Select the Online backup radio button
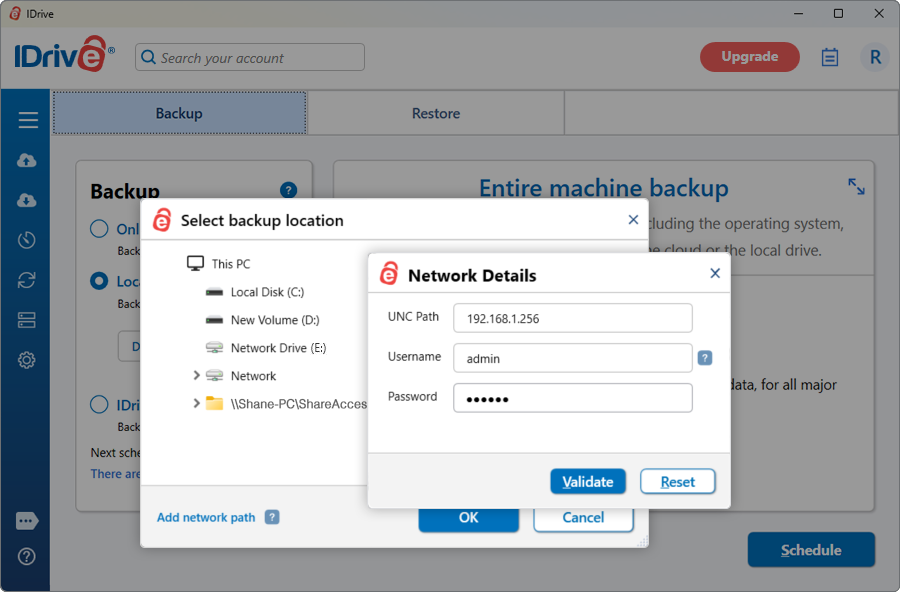 (99, 229)
